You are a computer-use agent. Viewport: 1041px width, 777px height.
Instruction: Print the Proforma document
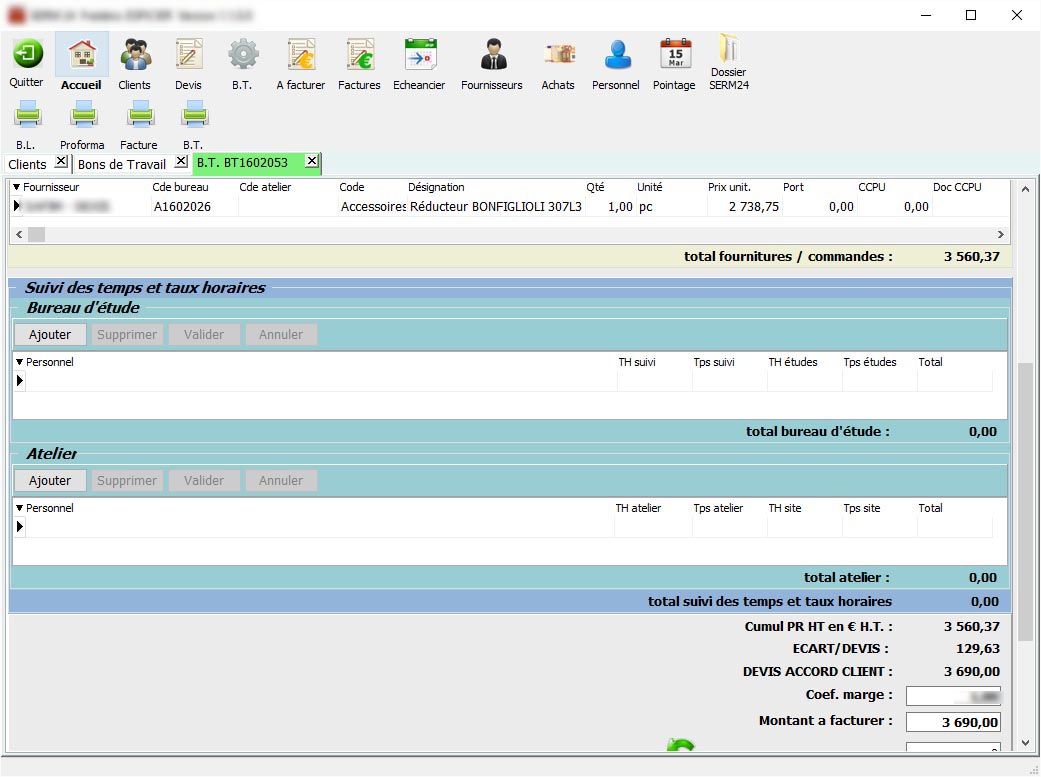click(84, 114)
